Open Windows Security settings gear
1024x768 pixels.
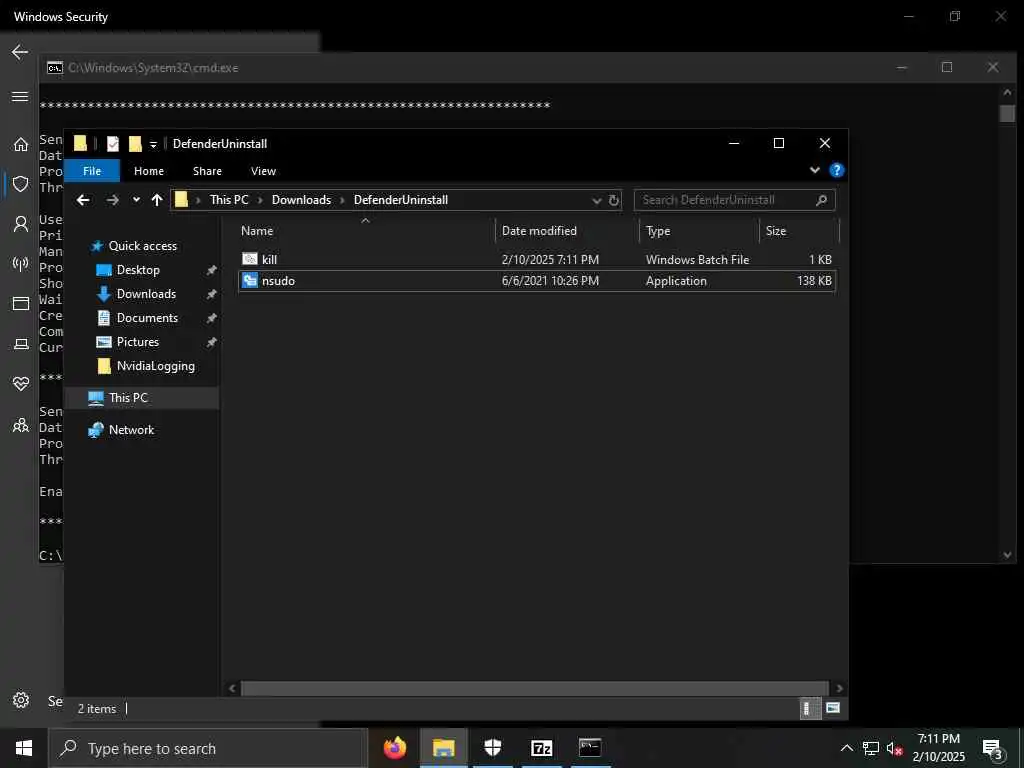[21, 700]
